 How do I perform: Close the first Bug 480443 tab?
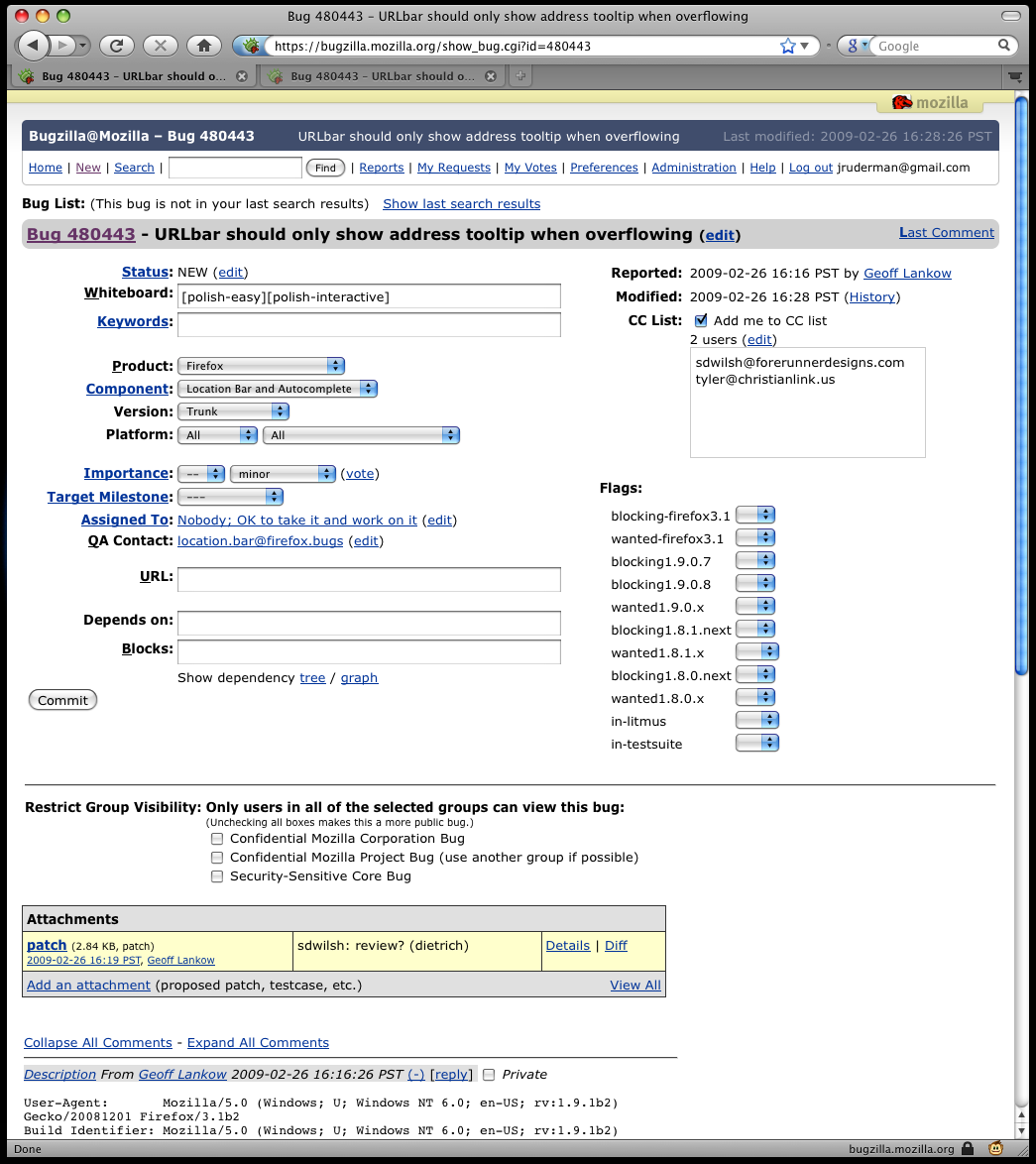[242, 75]
